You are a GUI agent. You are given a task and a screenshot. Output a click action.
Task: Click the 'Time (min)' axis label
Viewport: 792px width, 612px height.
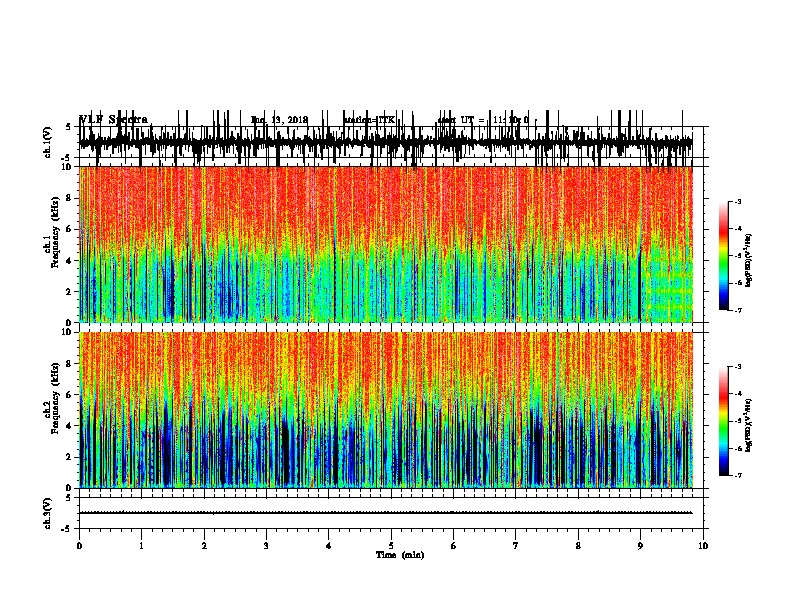[x=400, y=555]
